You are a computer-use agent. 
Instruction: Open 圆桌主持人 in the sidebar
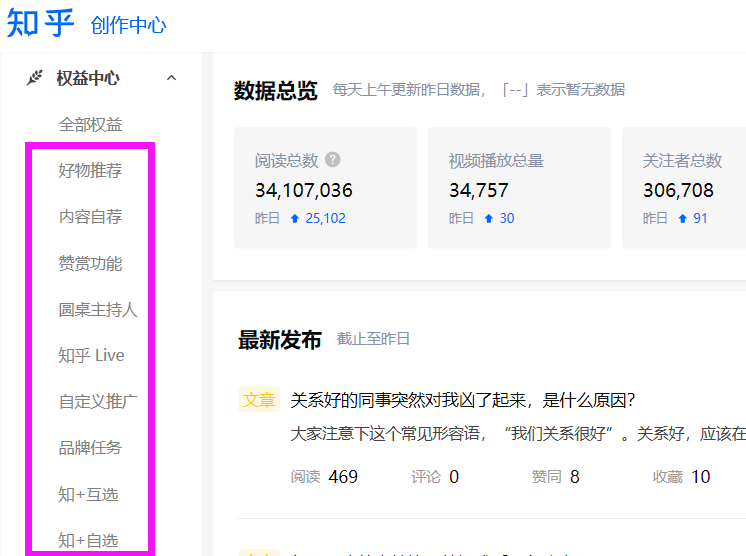pyautogui.click(x=98, y=310)
